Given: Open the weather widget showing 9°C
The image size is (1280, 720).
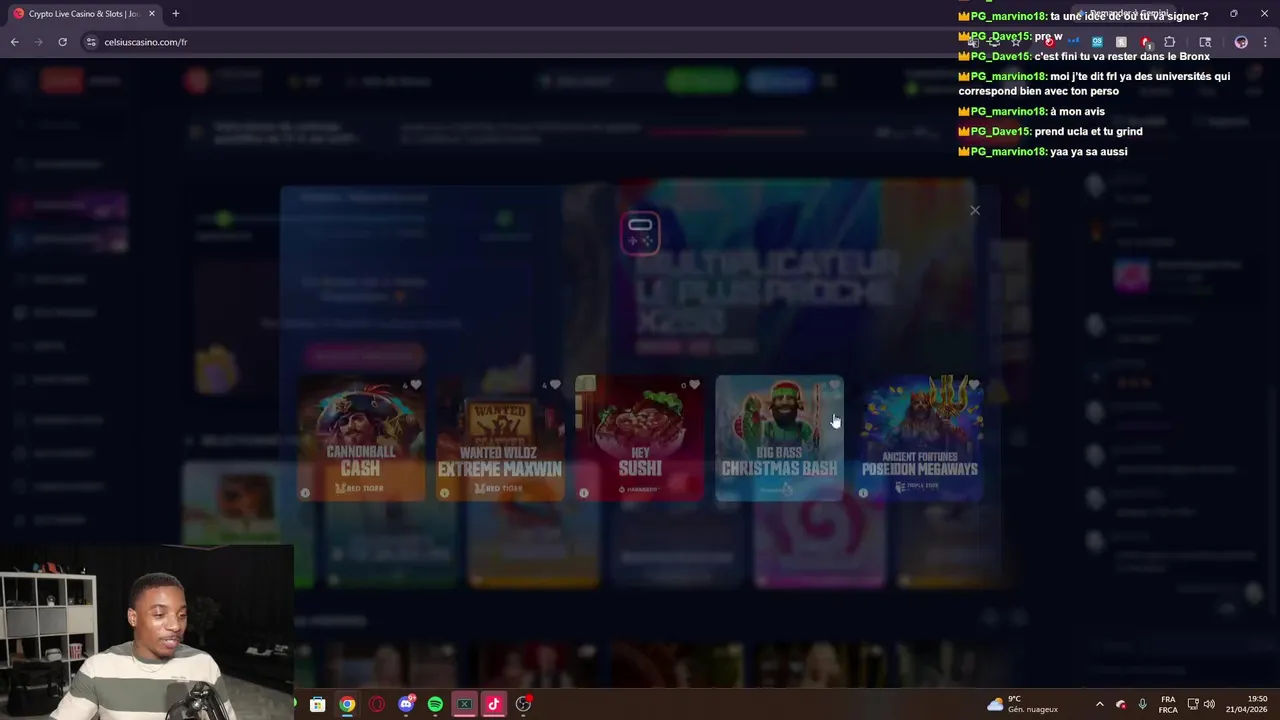Looking at the screenshot, I should point(1022,704).
